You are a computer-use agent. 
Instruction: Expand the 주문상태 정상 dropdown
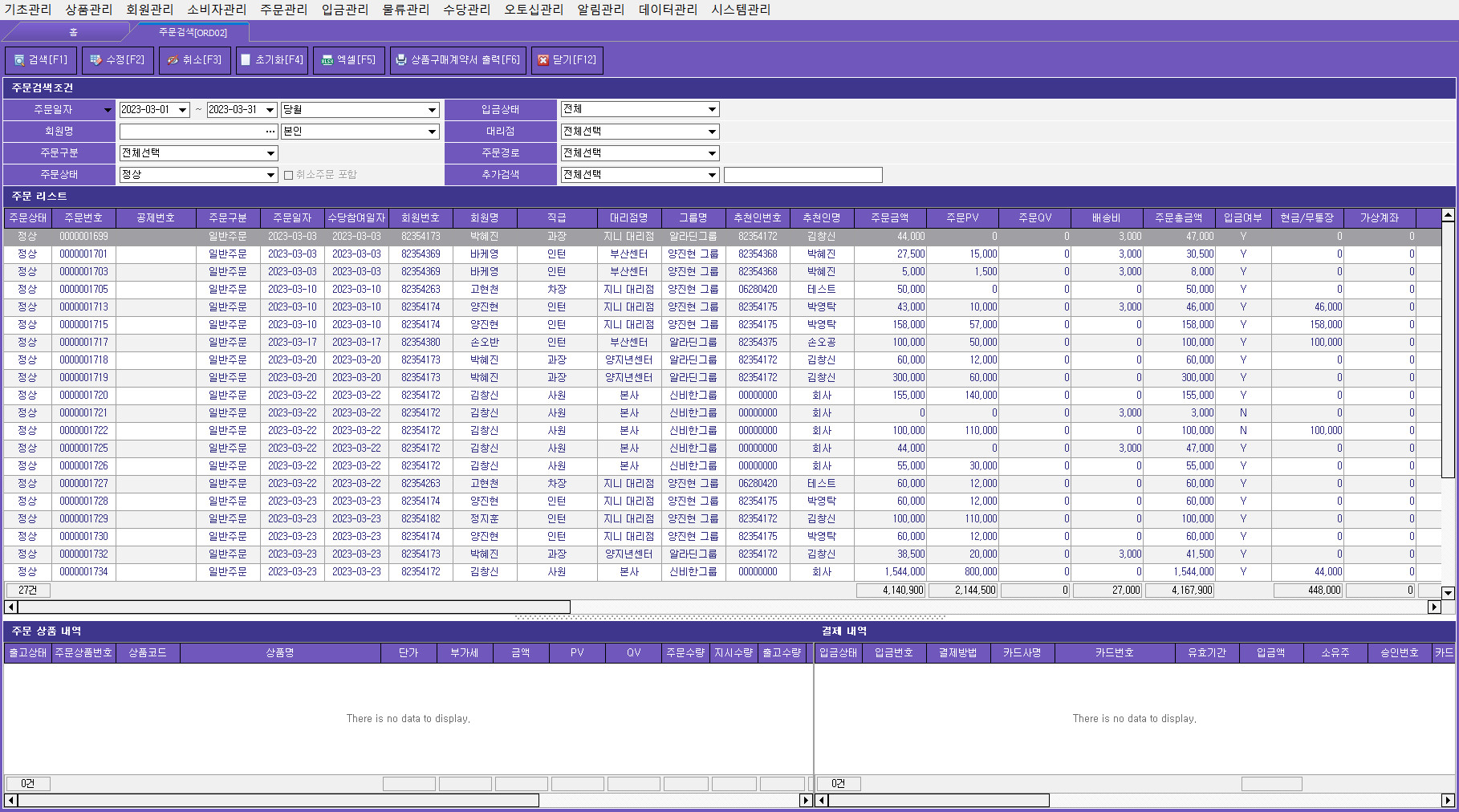(270, 175)
